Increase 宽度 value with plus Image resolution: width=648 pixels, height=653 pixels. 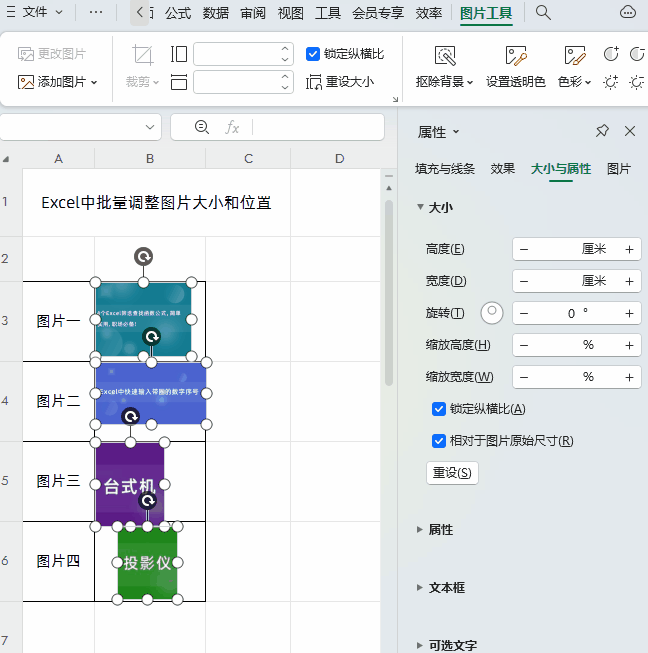point(629,282)
